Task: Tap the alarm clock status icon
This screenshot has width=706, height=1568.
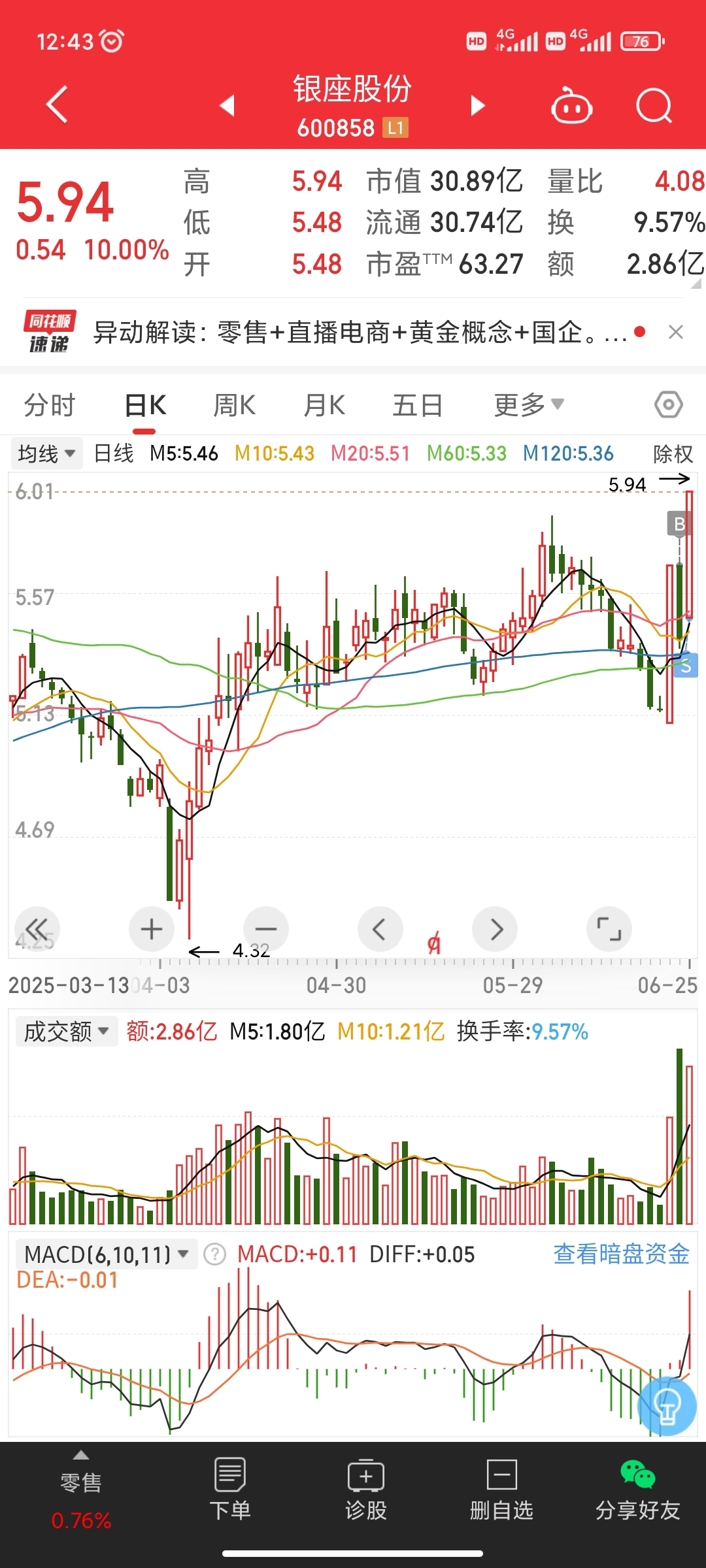Action: pos(112,41)
